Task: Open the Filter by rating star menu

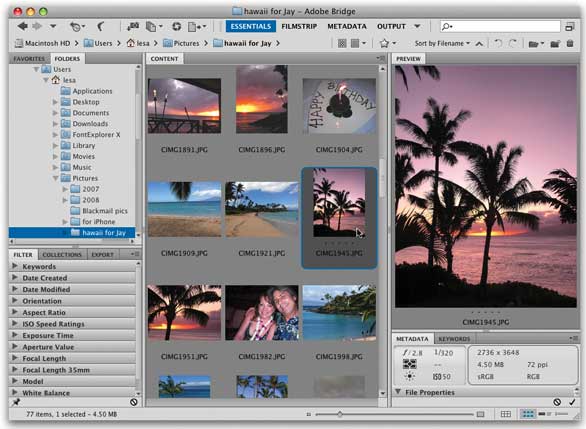Action: click(388, 43)
